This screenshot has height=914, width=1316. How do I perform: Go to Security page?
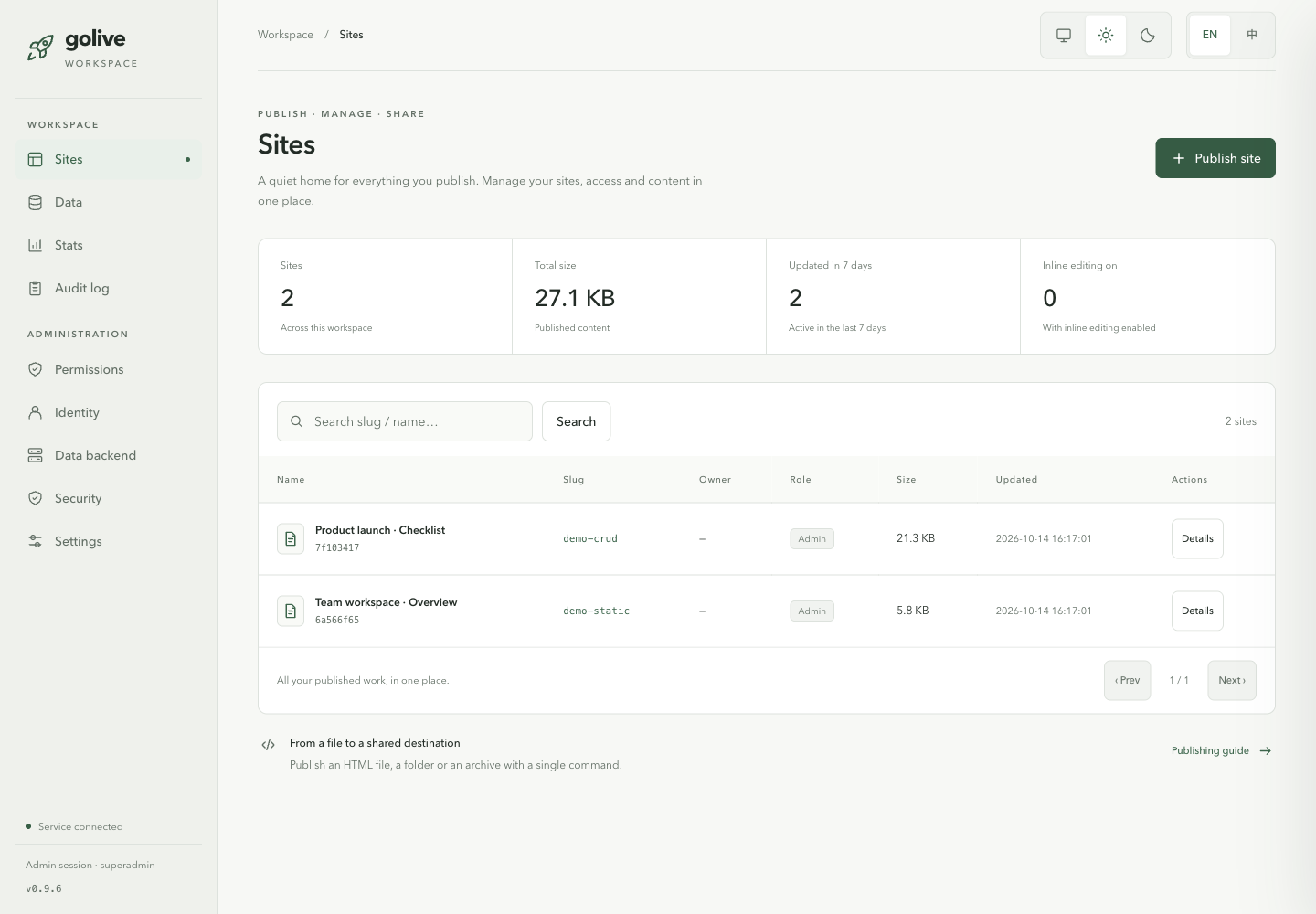108,498
